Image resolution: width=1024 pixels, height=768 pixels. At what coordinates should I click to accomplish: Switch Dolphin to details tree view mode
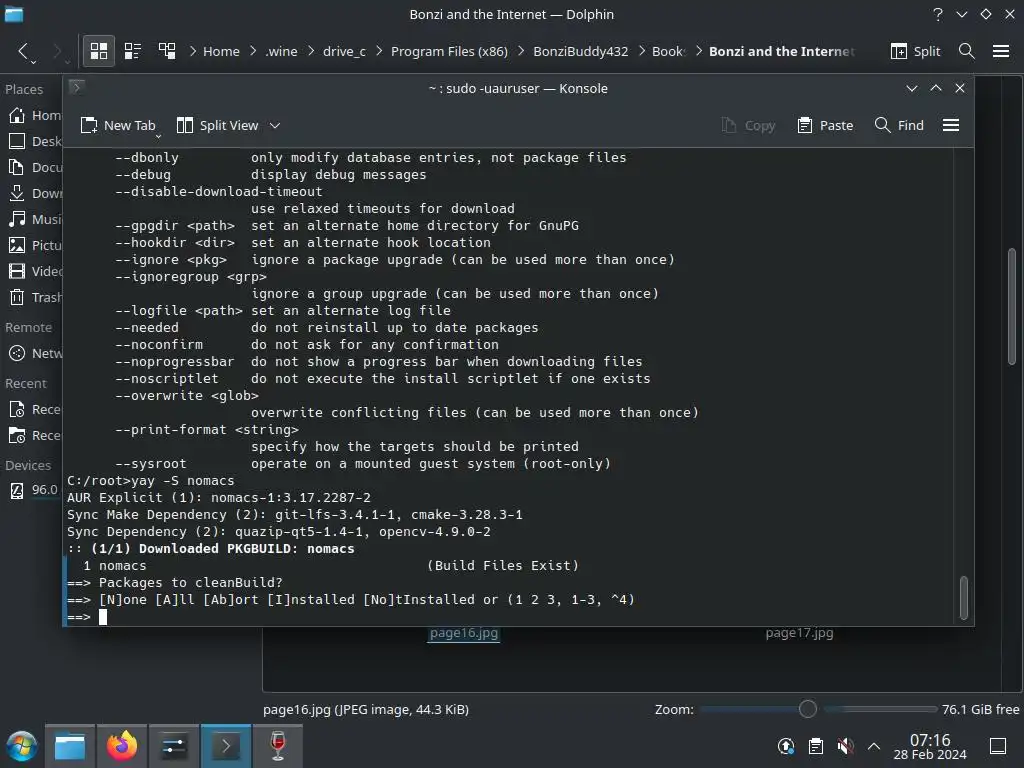[167, 51]
